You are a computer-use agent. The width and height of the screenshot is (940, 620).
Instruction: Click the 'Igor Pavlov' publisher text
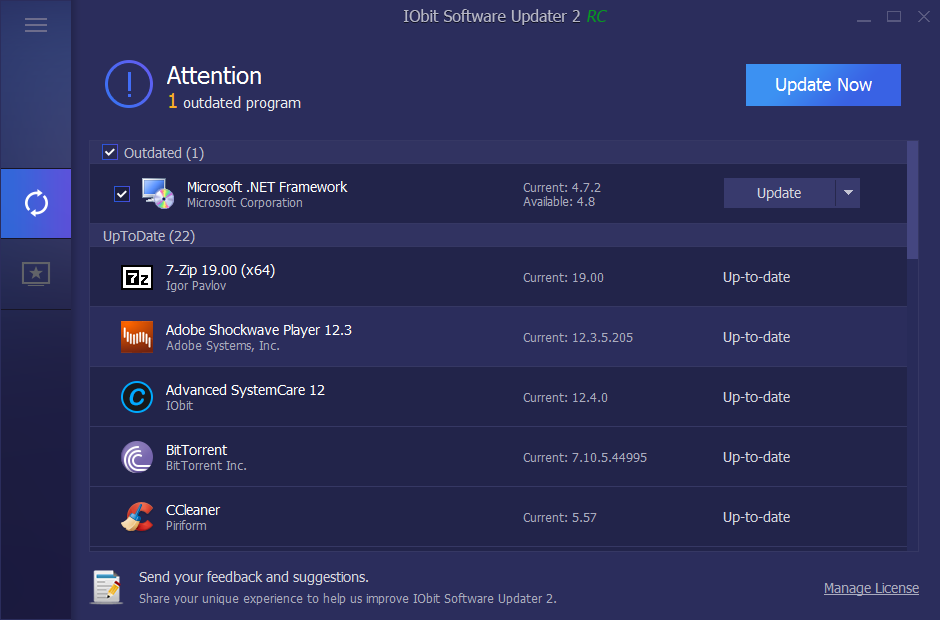tap(196, 286)
